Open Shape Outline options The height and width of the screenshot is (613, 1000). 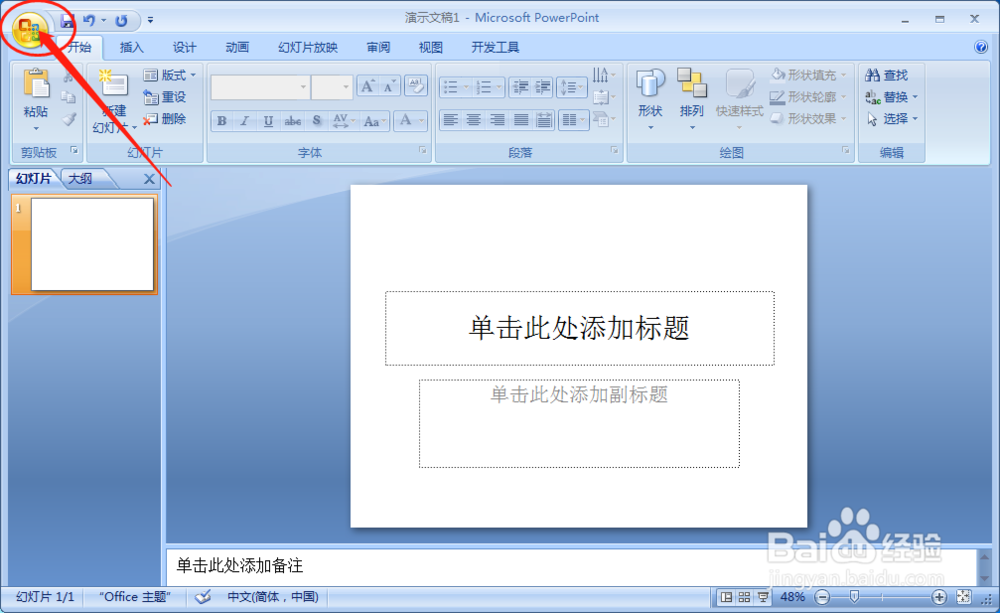[x=809, y=97]
